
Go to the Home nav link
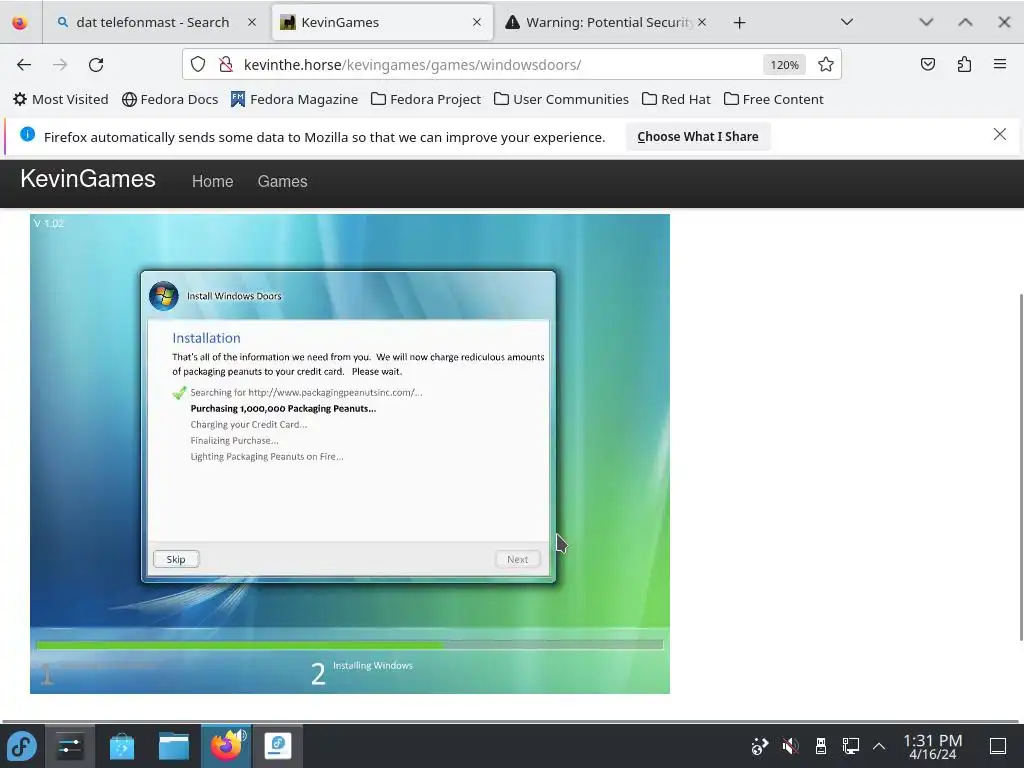tap(212, 182)
